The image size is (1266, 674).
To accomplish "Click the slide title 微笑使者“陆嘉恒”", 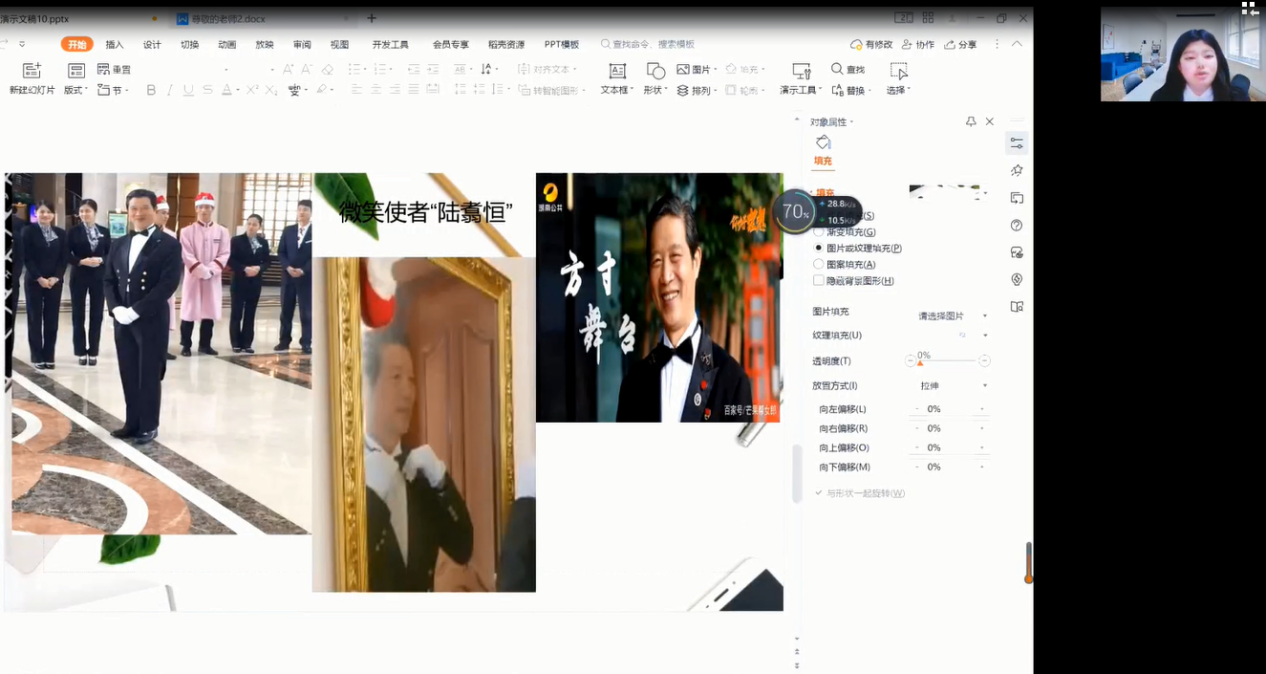I will click(426, 212).
